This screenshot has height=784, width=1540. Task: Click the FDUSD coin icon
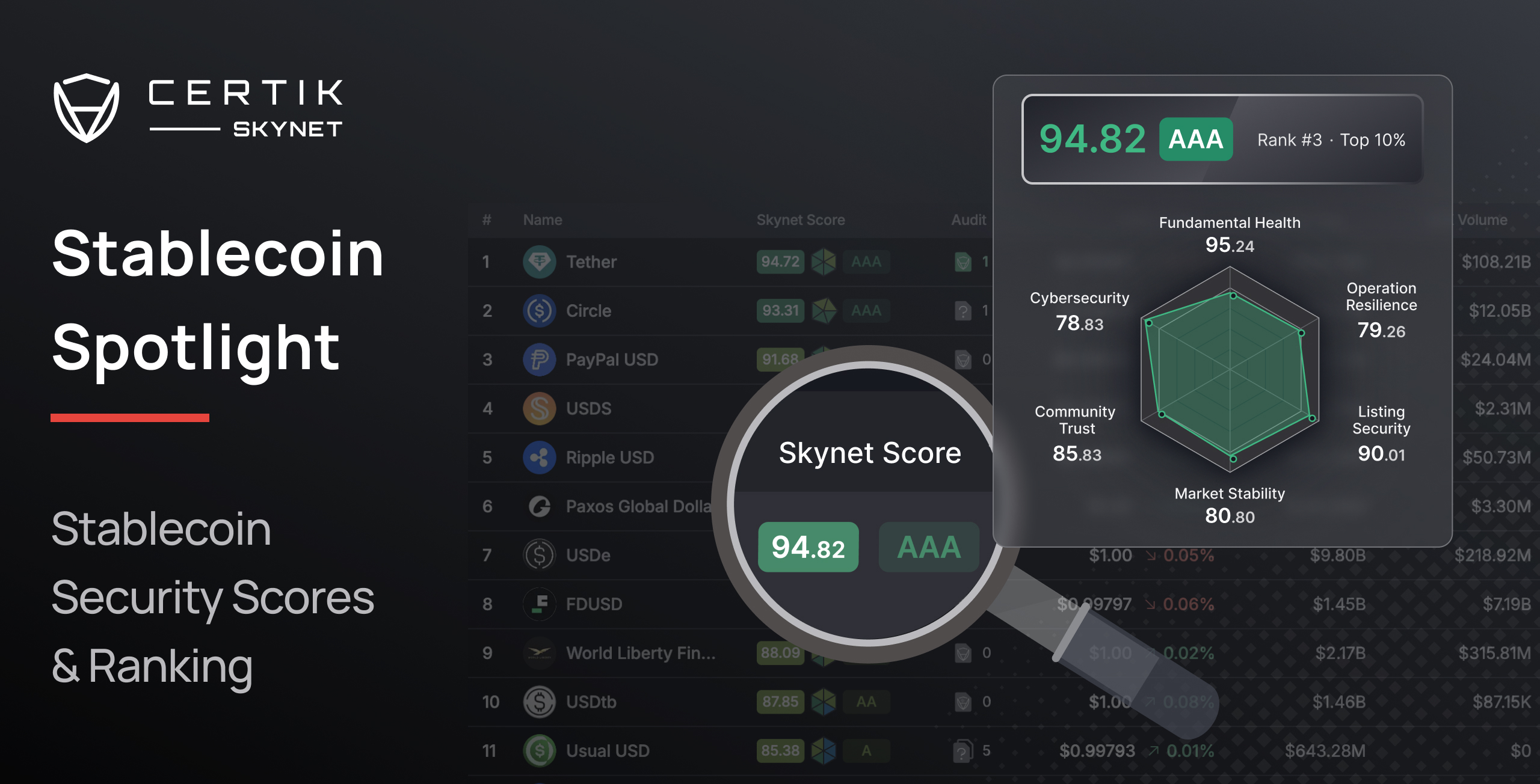(540, 604)
